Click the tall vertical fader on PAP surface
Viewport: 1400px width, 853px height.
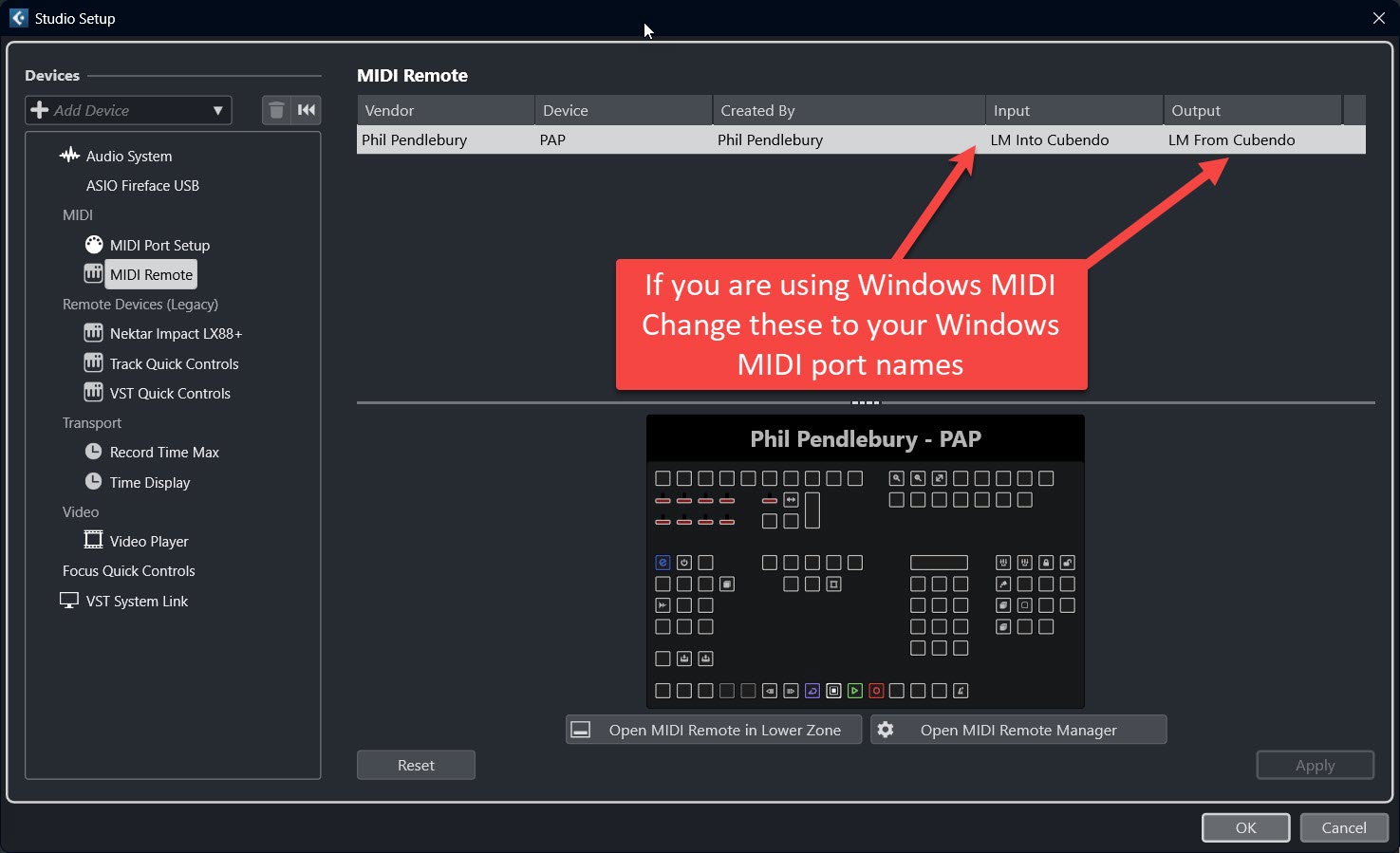tap(812, 510)
